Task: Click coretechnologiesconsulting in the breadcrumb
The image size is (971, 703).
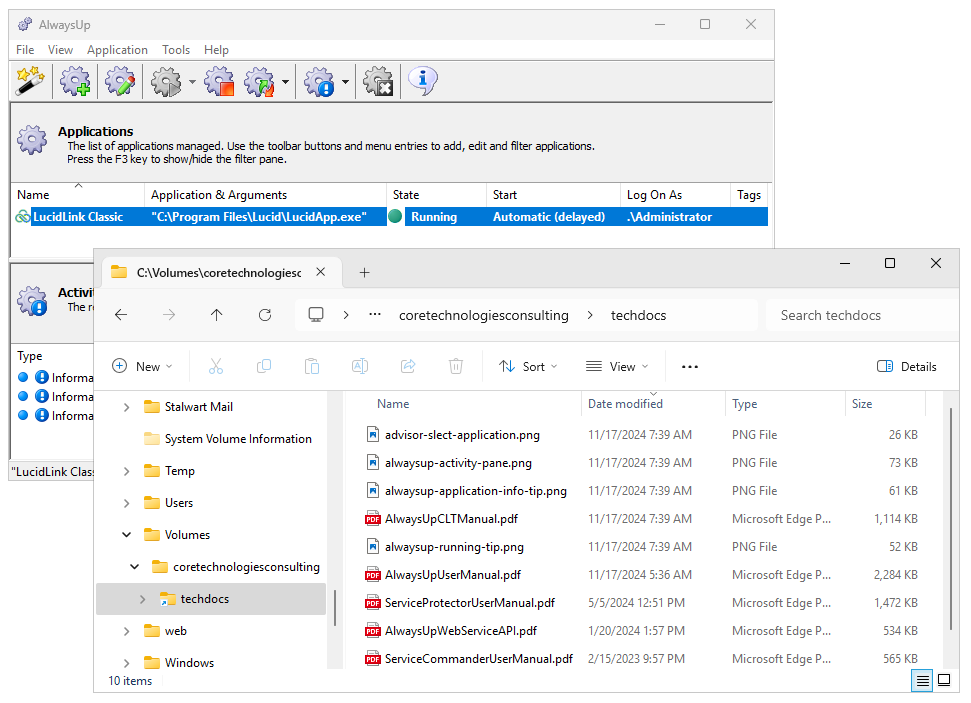Action: tap(484, 315)
